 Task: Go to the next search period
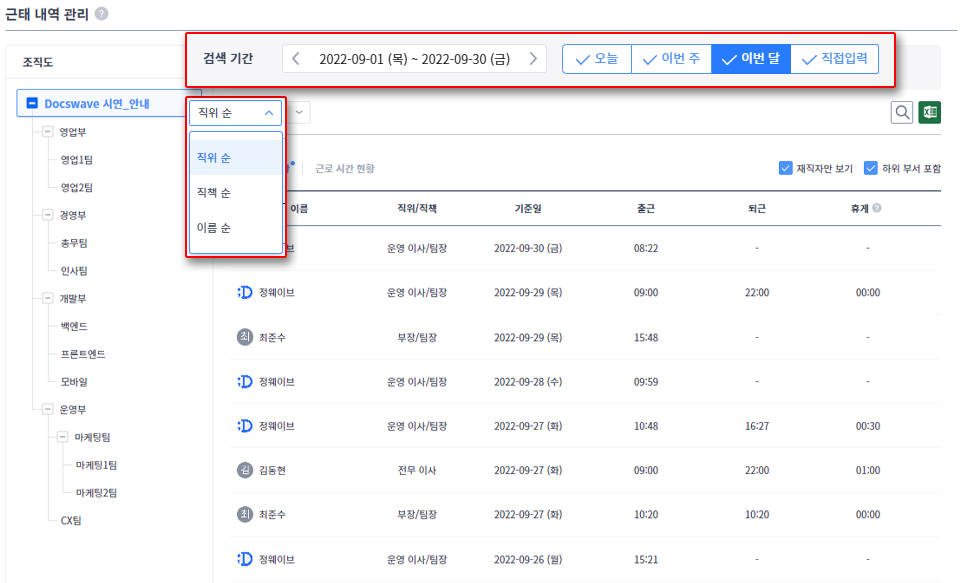(533, 59)
